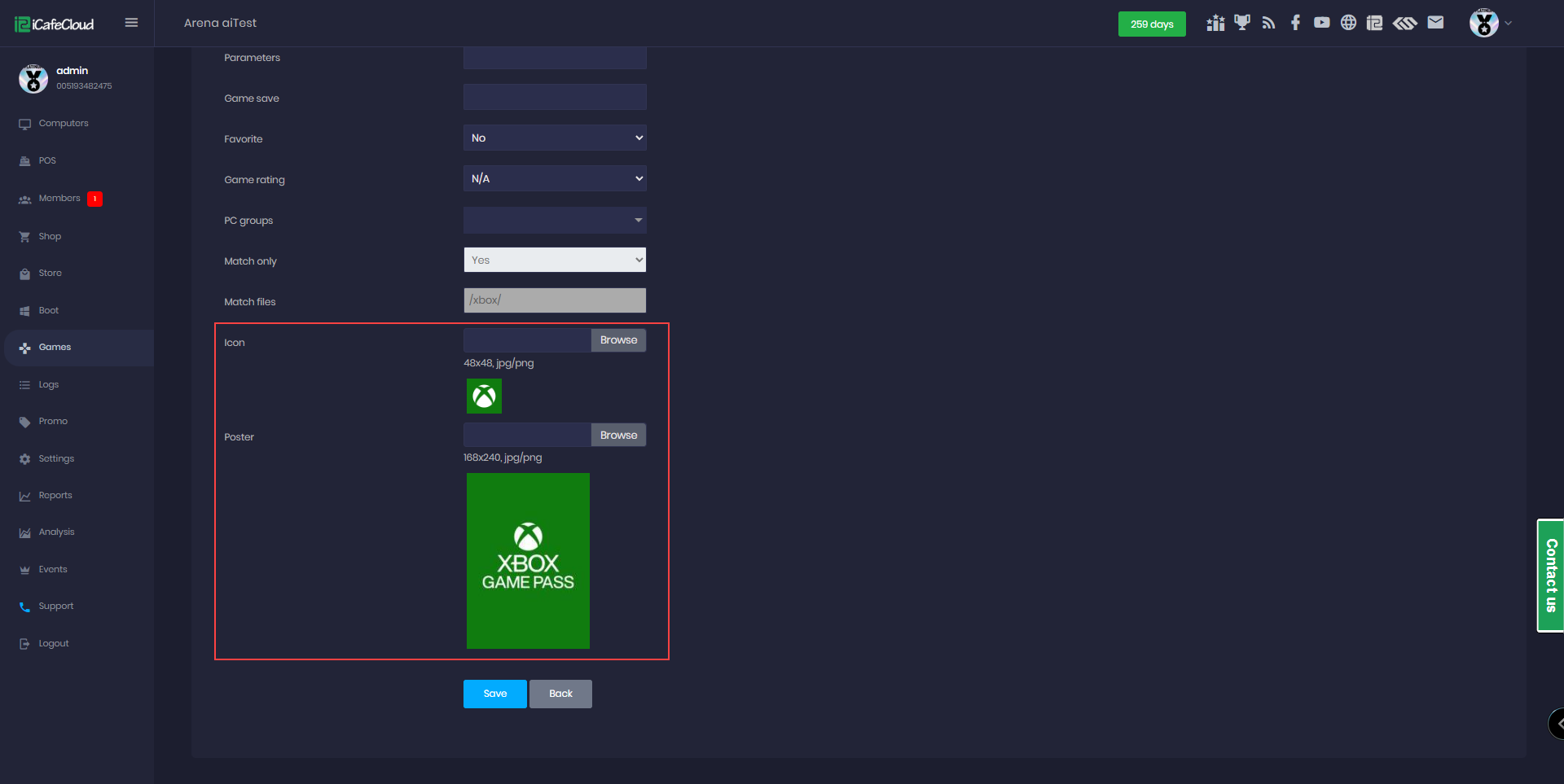Click the Xbox Game Pass poster thumbnail
The height and width of the screenshot is (784, 1564).
click(528, 561)
